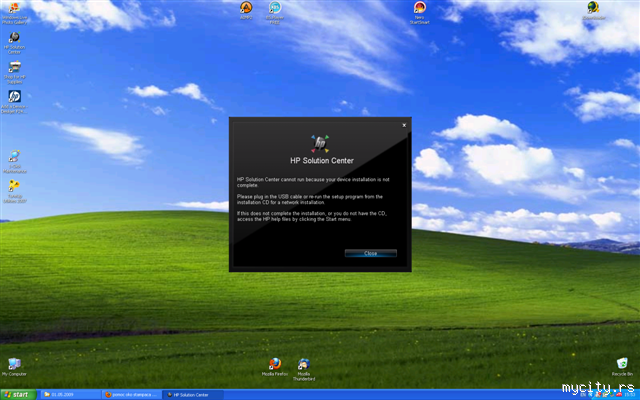The image size is (640, 400).
Task: Select the Recycle Bin desktop icon
Action: click(x=622, y=367)
